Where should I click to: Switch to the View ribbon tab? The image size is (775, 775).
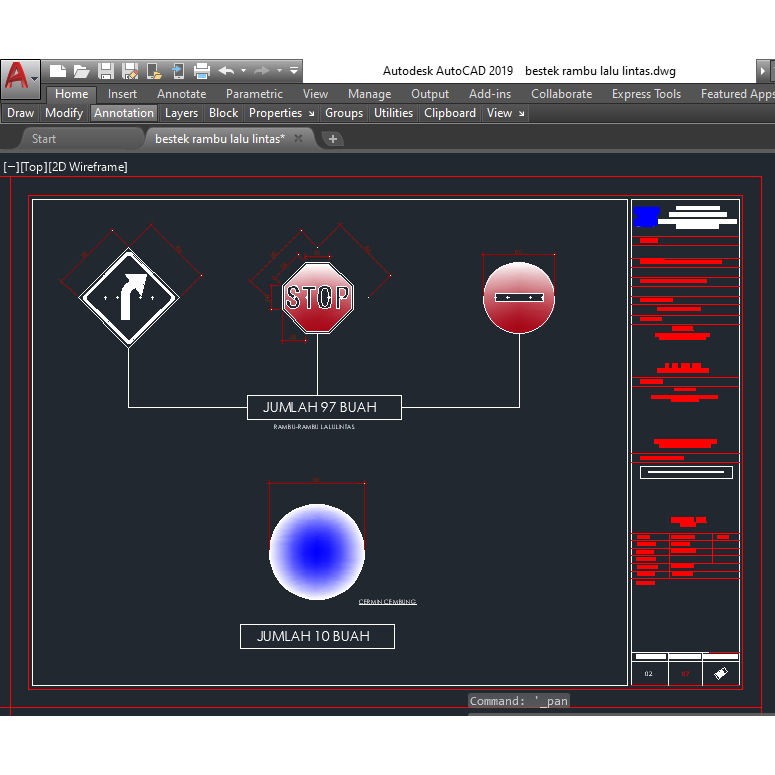[315, 94]
